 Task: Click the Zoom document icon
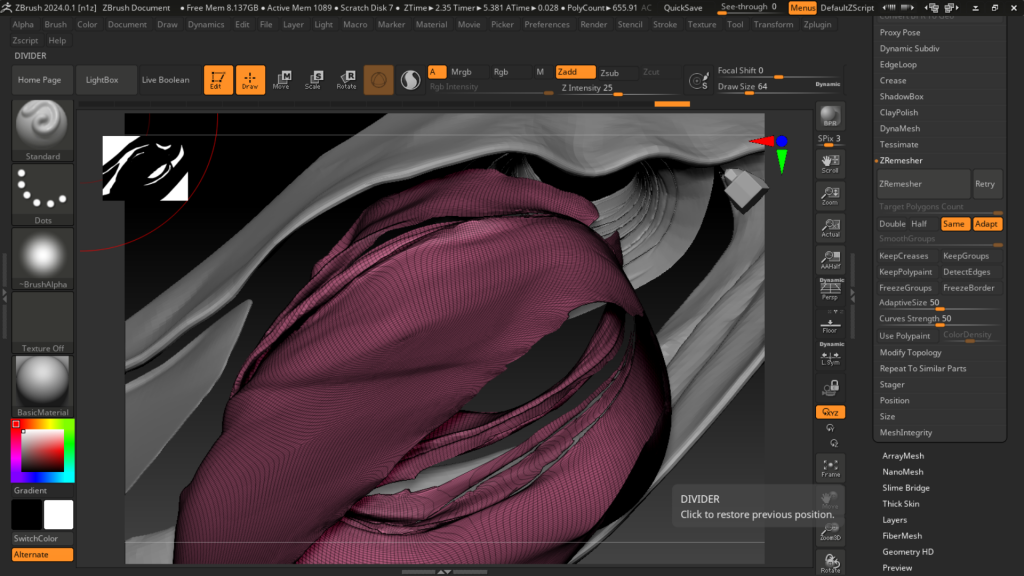(830, 195)
